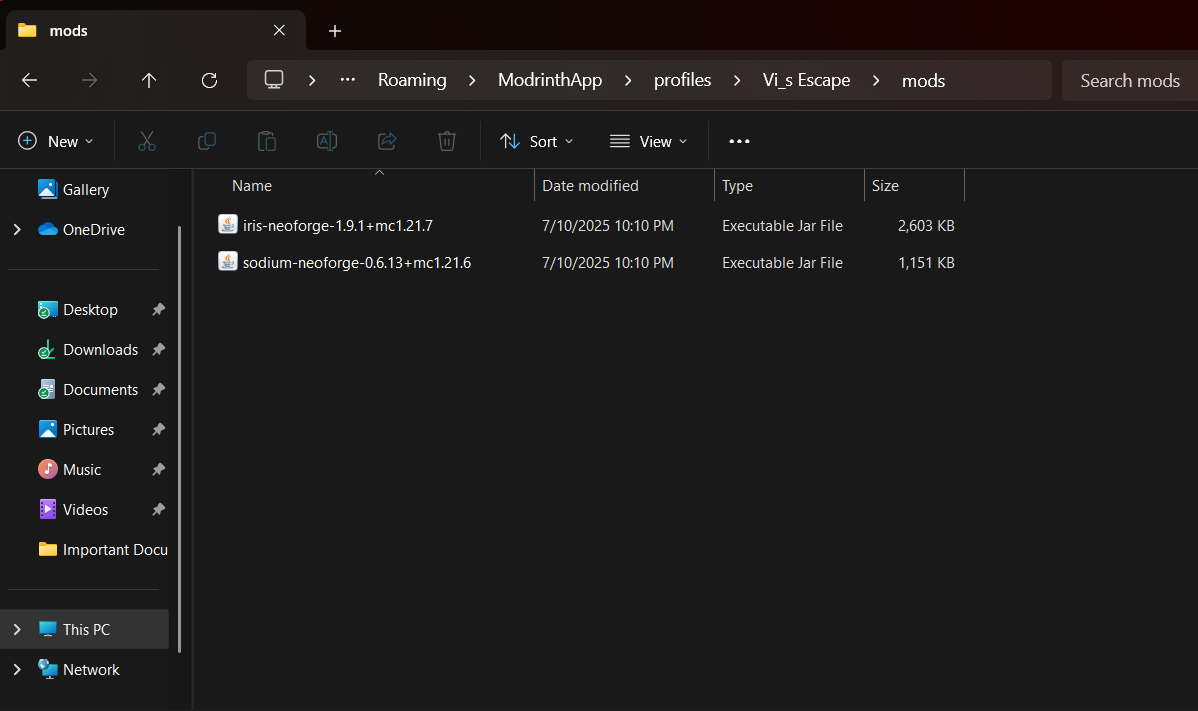Open Videos in the sidebar

[x=85, y=509]
